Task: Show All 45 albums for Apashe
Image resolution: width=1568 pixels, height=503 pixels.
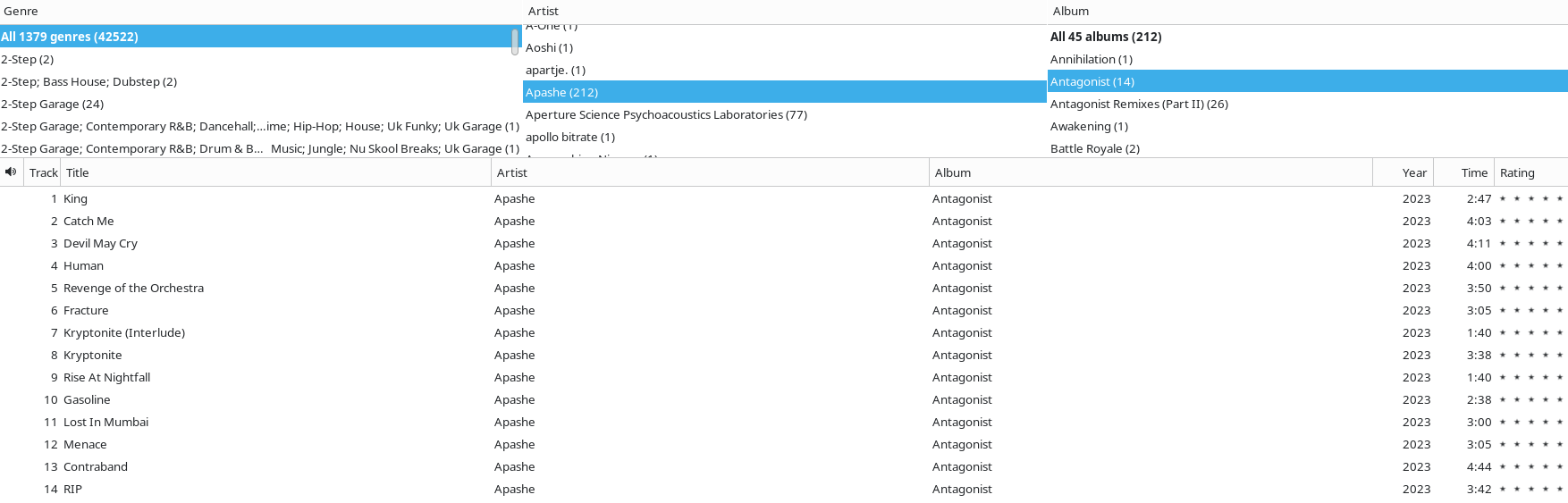Action: tap(1105, 37)
